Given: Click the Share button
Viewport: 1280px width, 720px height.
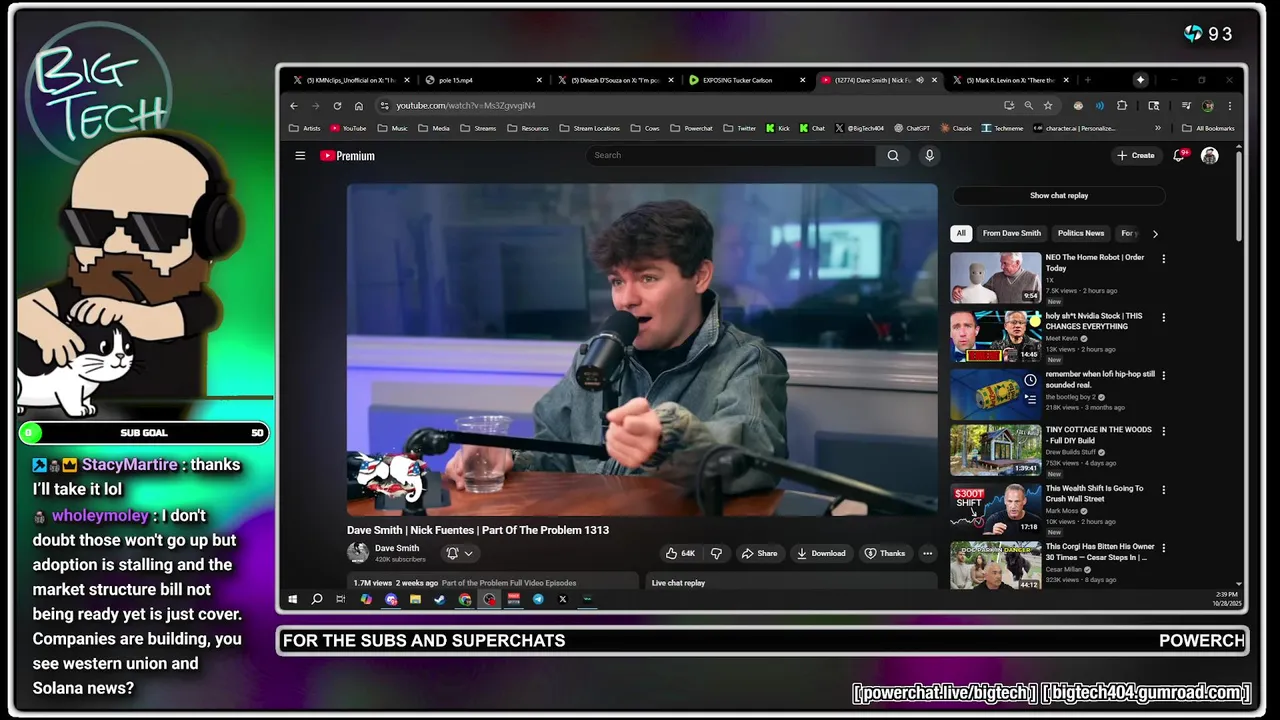Looking at the screenshot, I should [759, 553].
